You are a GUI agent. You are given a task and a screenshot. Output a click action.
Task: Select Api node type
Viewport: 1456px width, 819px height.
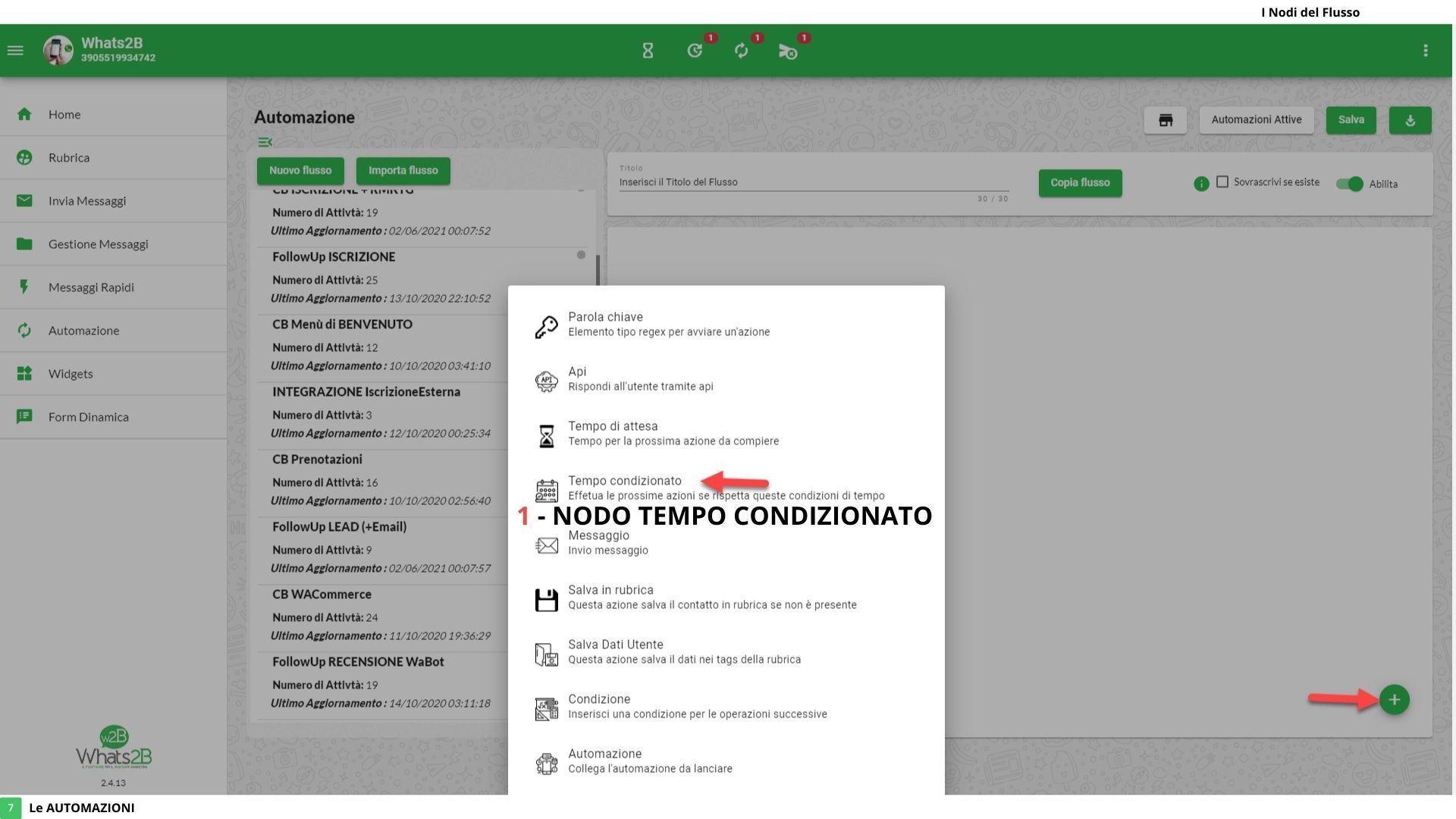point(726,379)
